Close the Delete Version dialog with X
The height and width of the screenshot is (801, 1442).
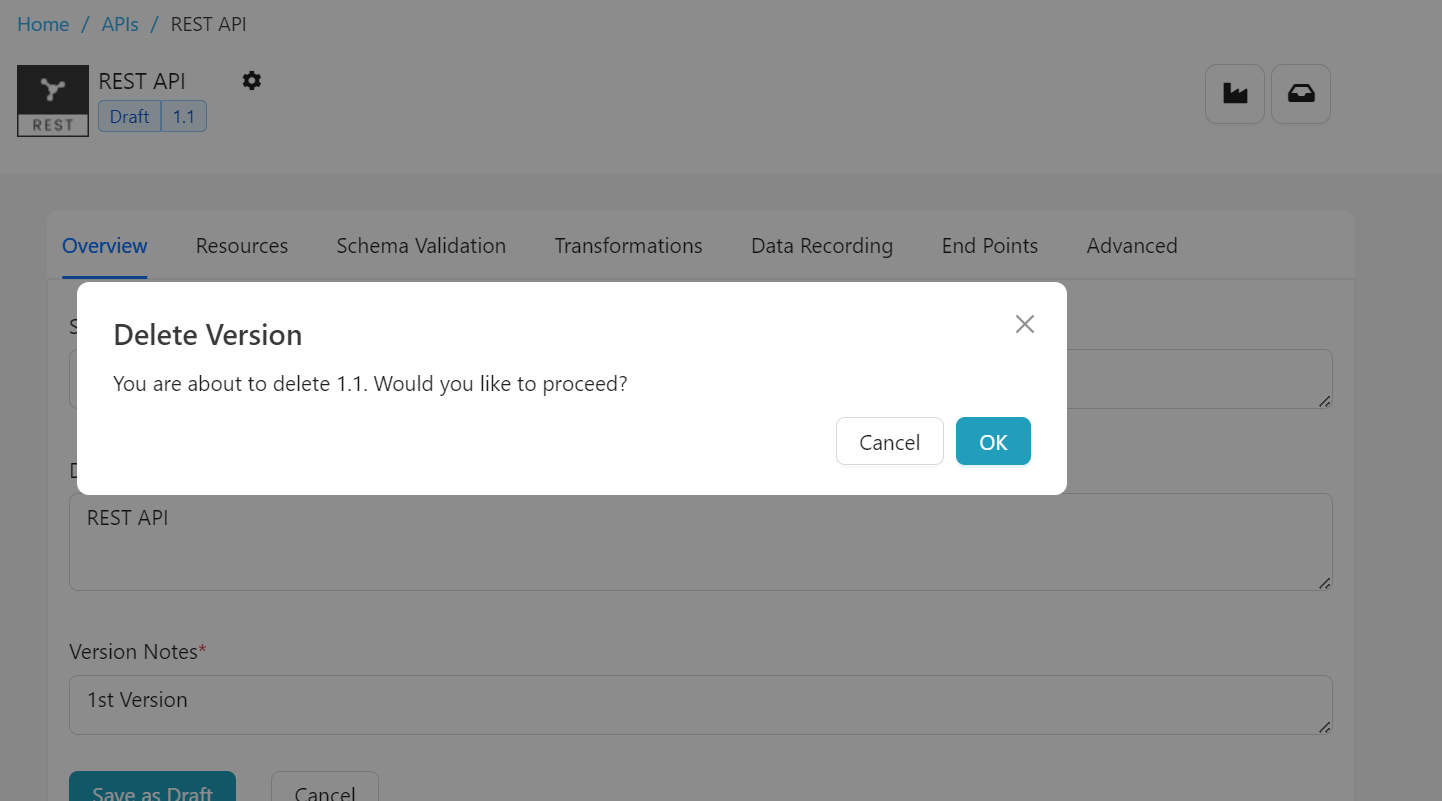[x=1025, y=324]
